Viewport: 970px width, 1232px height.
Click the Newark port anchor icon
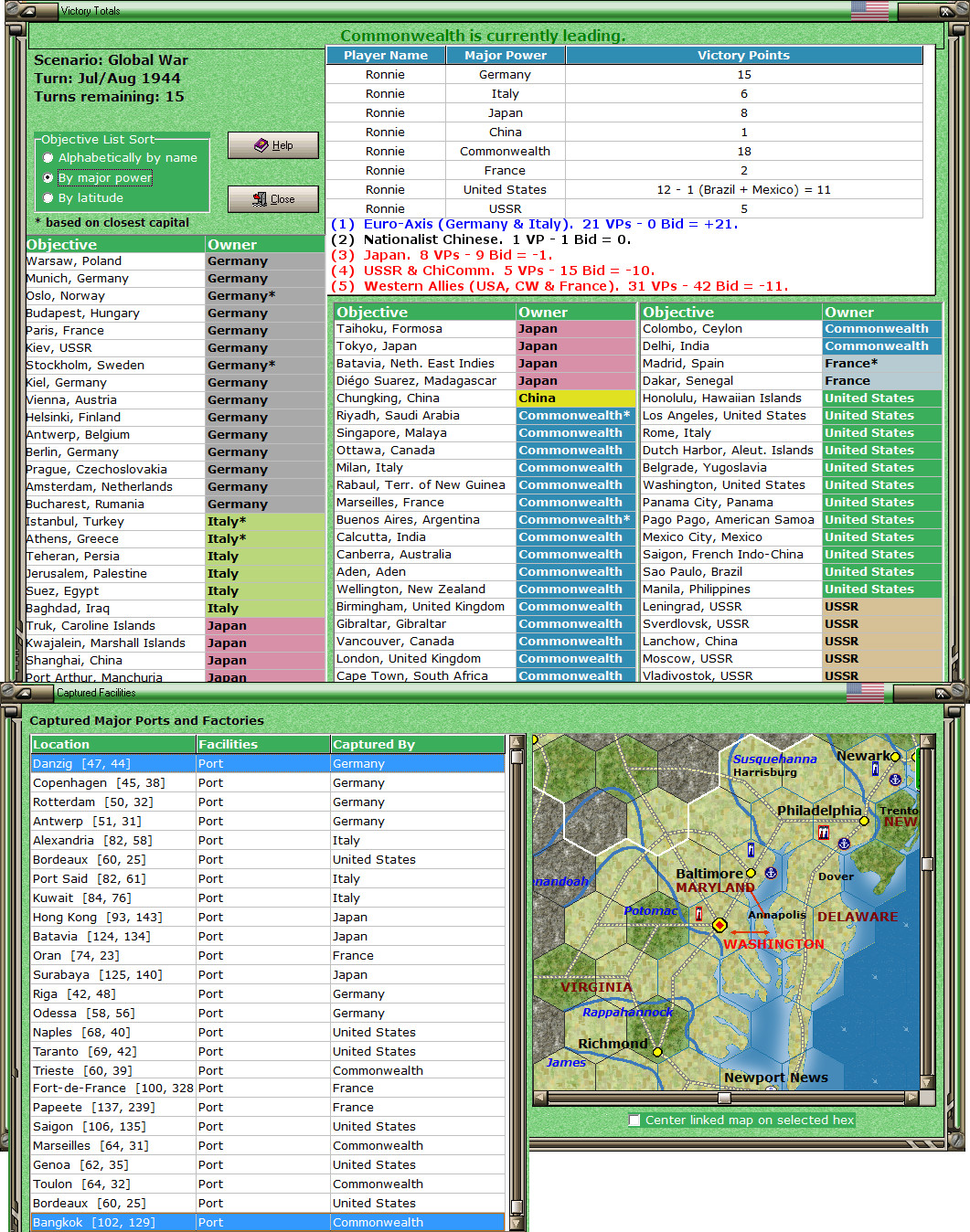(895, 780)
